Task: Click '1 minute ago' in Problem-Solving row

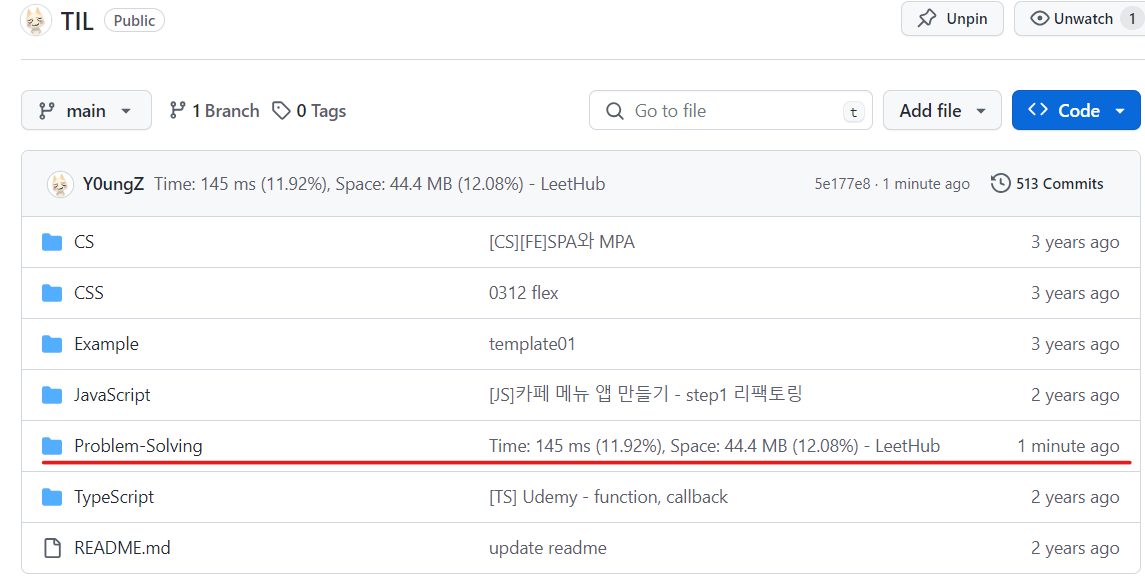Action: [1068, 446]
